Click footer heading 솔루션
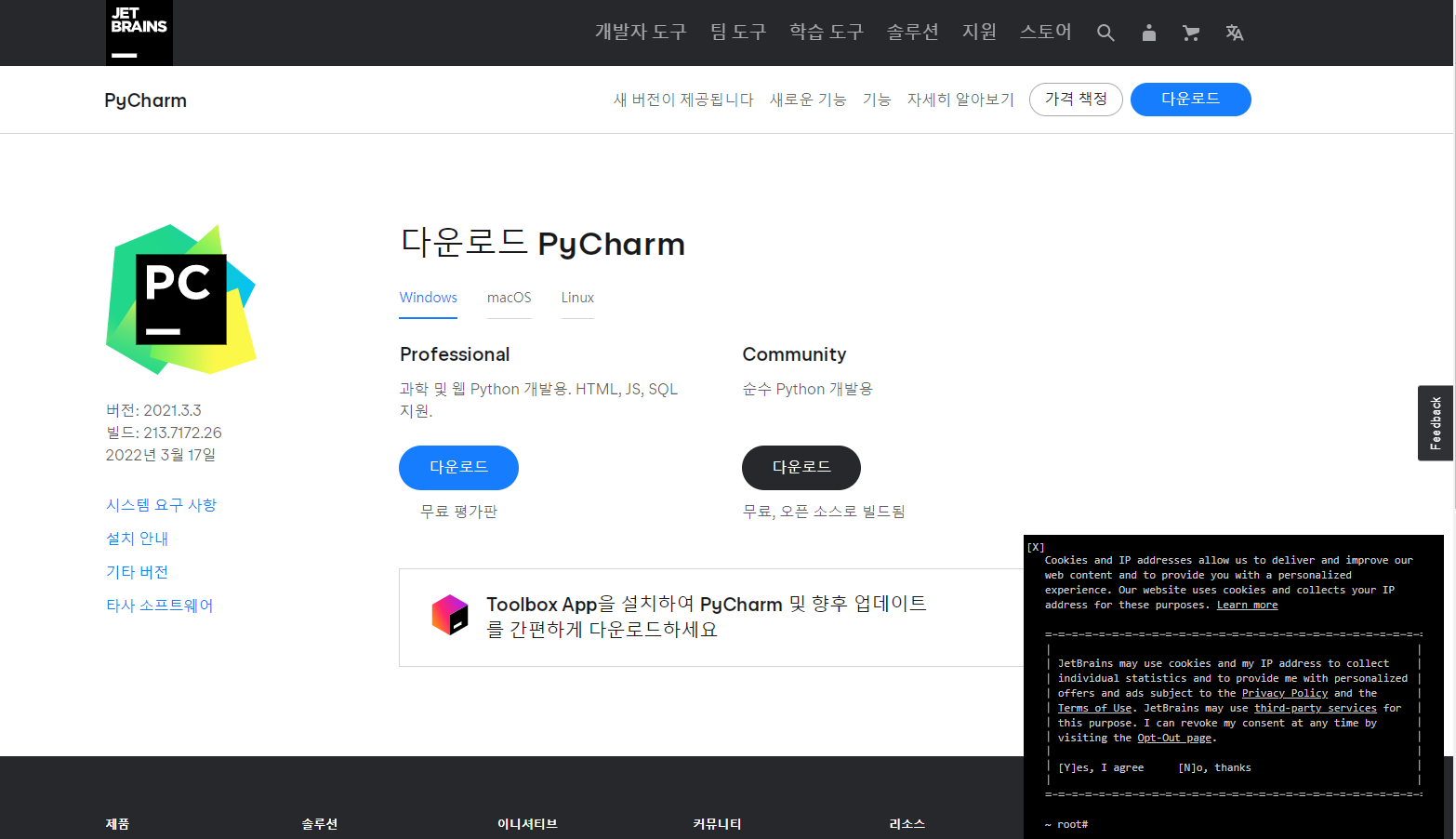 (320, 824)
